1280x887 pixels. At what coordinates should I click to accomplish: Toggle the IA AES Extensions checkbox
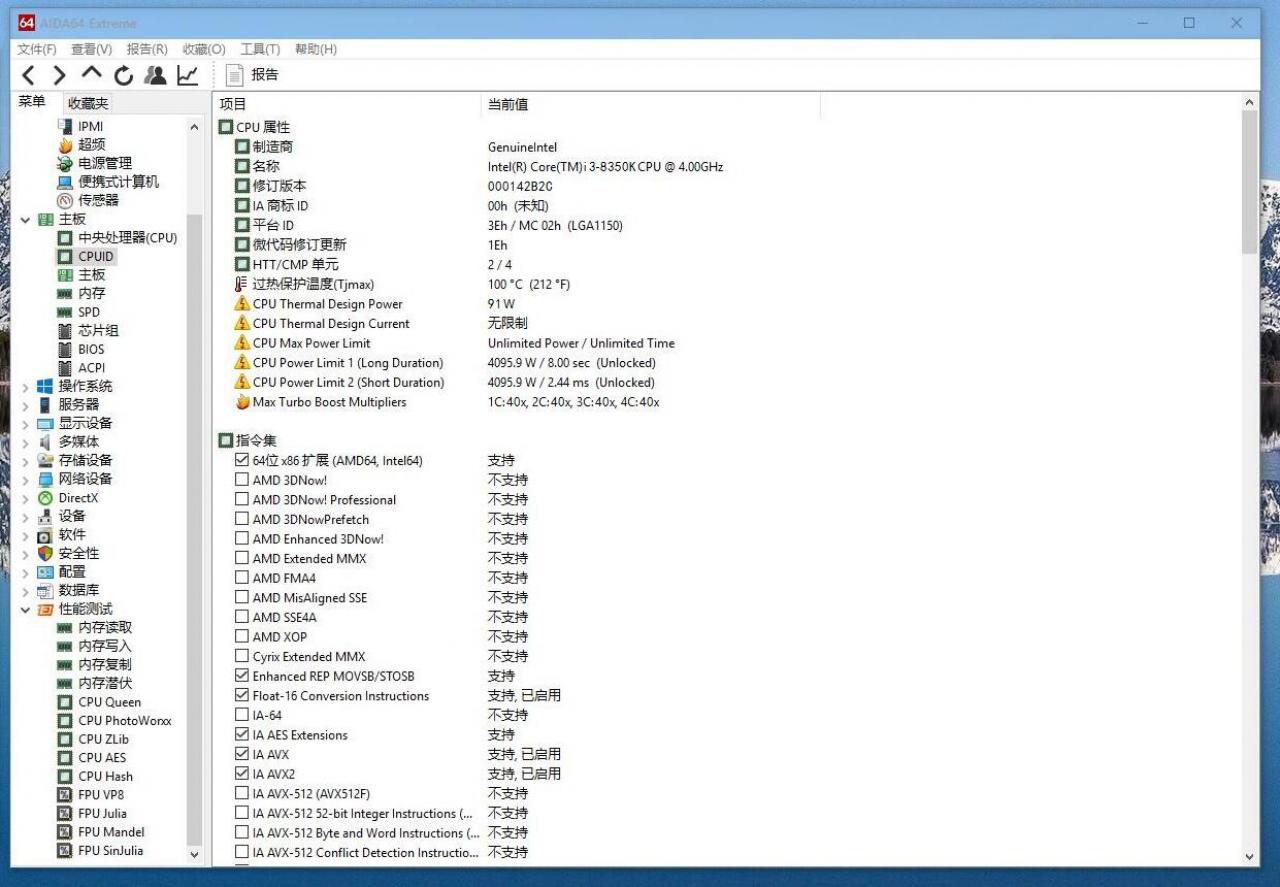(x=241, y=734)
